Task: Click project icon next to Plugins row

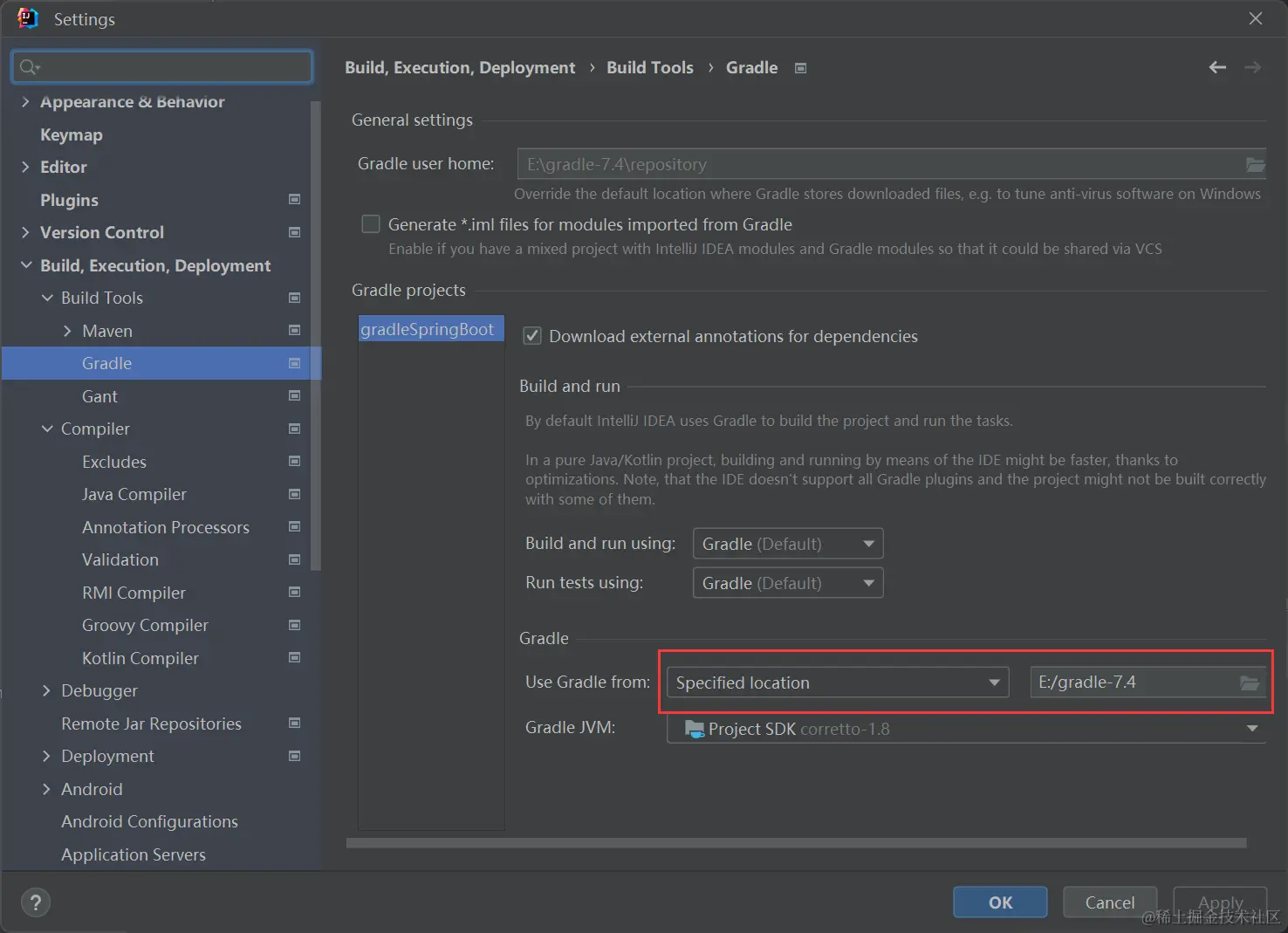Action: [295, 200]
